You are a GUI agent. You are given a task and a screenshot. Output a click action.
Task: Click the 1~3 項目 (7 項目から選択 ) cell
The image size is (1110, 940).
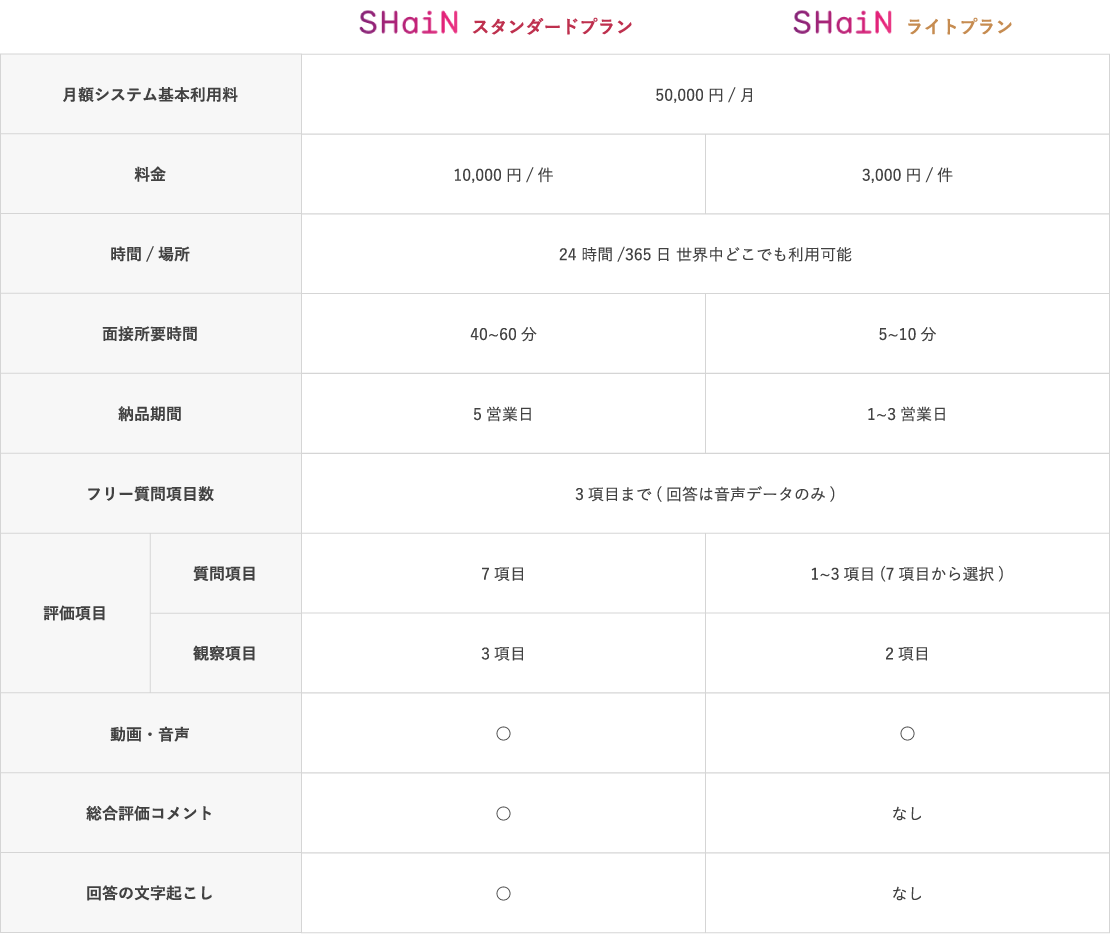point(907,574)
